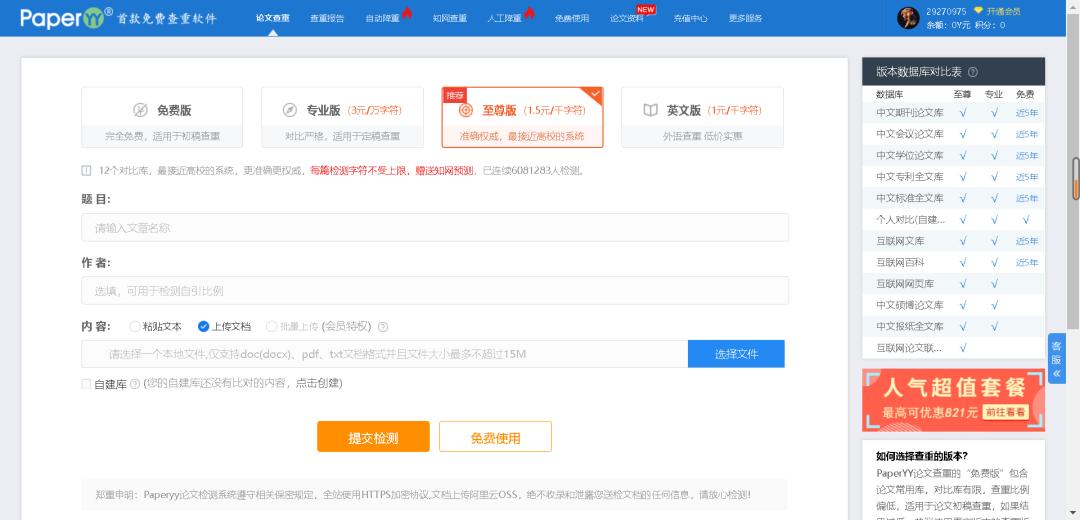Click the compass icon on 专业版 card

click(290, 110)
